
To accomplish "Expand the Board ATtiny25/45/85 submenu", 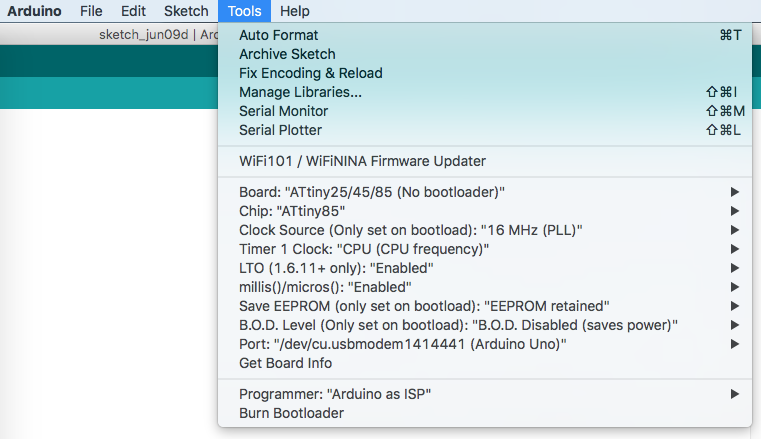I will pos(485,192).
